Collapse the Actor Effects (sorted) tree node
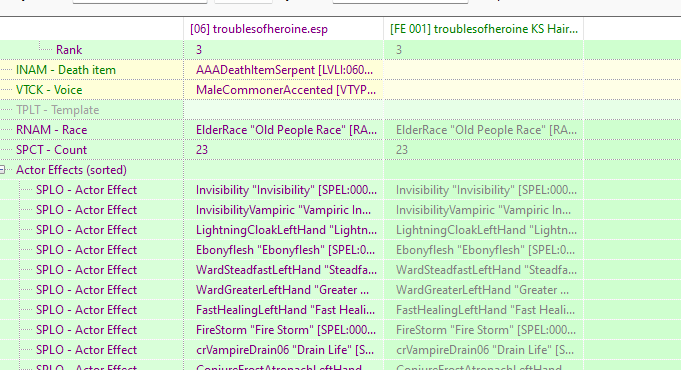Image resolution: width=681 pixels, height=370 pixels. (x=2, y=170)
